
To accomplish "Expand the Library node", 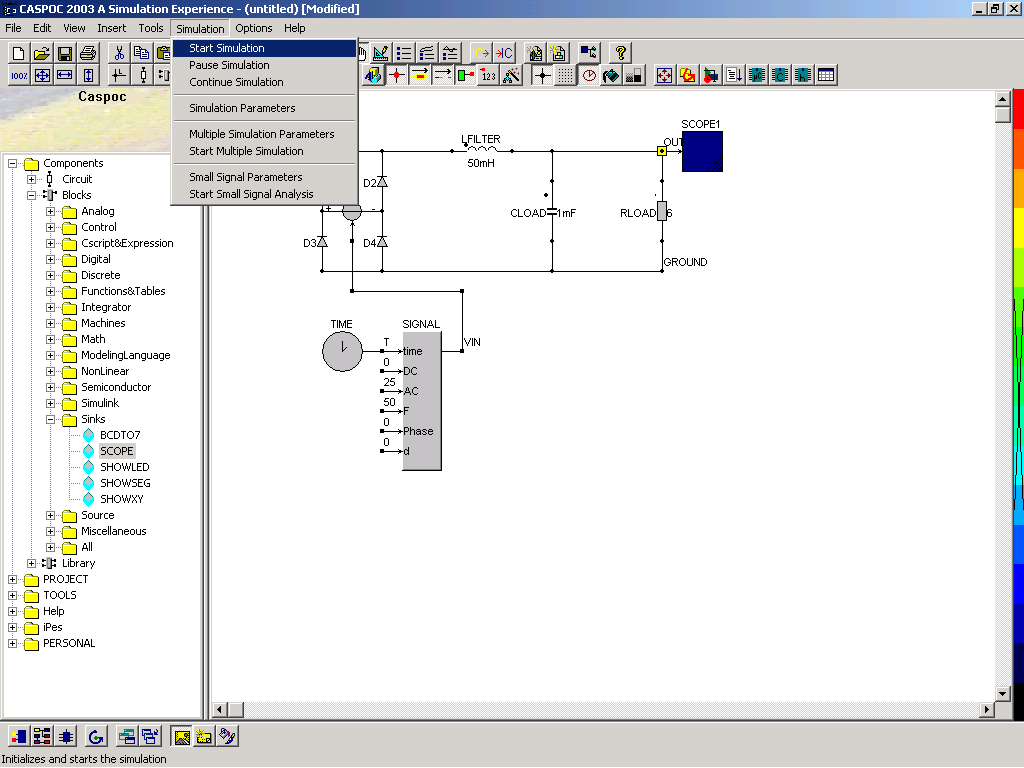I will pyautogui.click(x=31, y=563).
